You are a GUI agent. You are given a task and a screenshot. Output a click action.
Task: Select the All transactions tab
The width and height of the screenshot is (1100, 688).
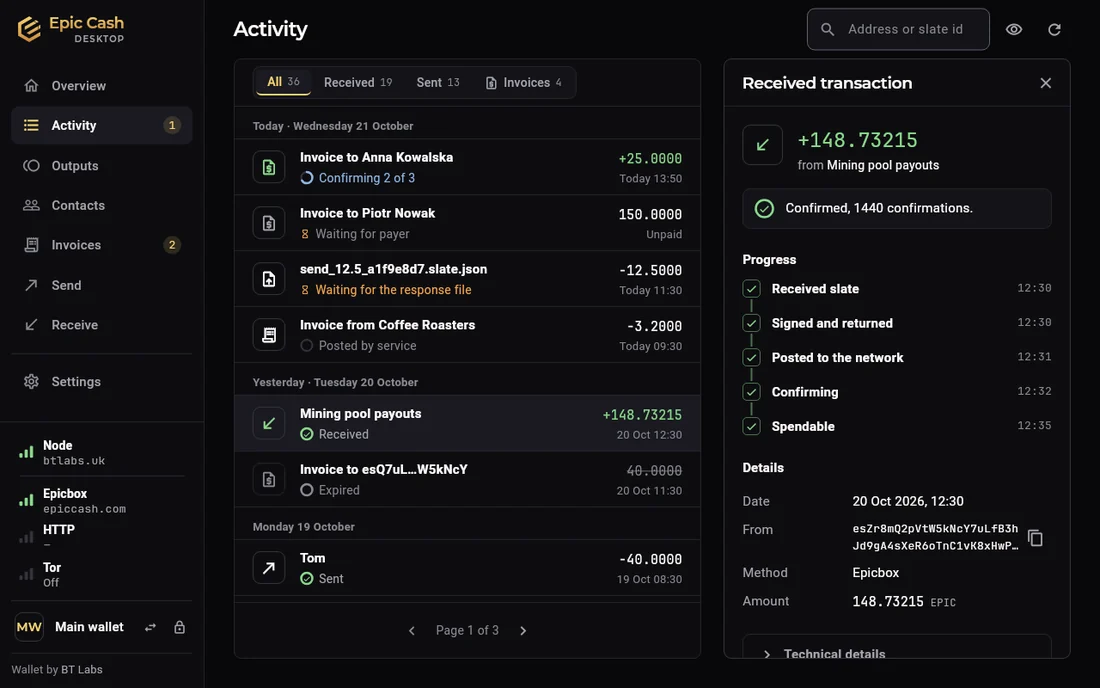[283, 82]
